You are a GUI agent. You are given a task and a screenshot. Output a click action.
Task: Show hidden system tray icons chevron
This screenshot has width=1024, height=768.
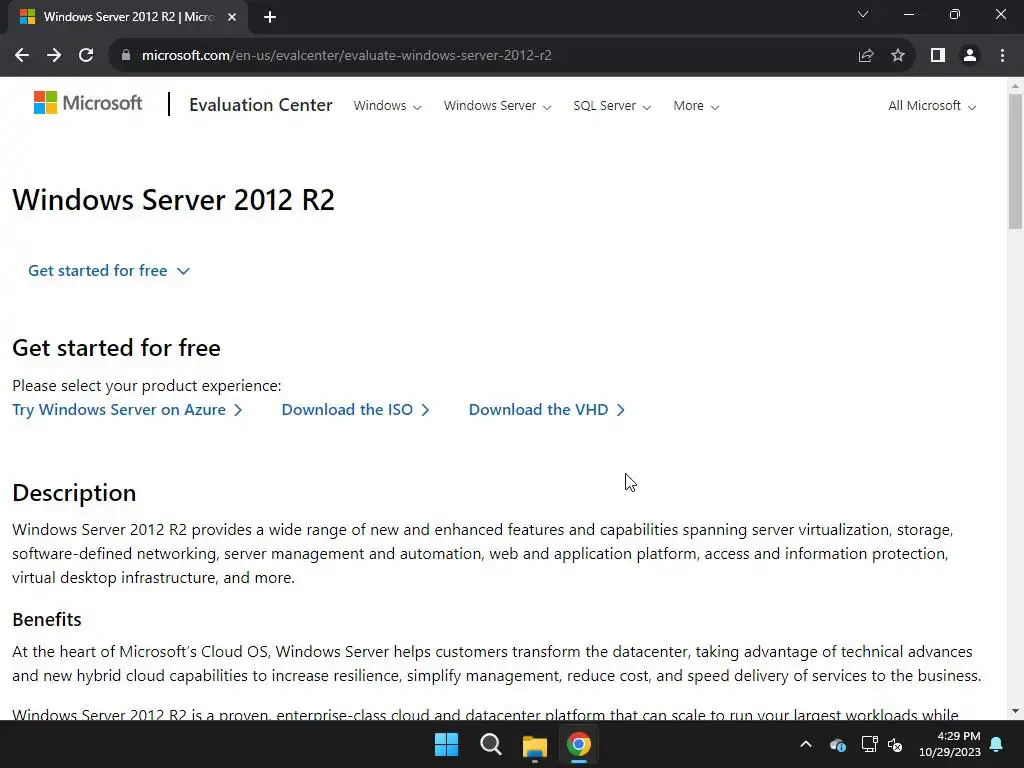click(806, 744)
